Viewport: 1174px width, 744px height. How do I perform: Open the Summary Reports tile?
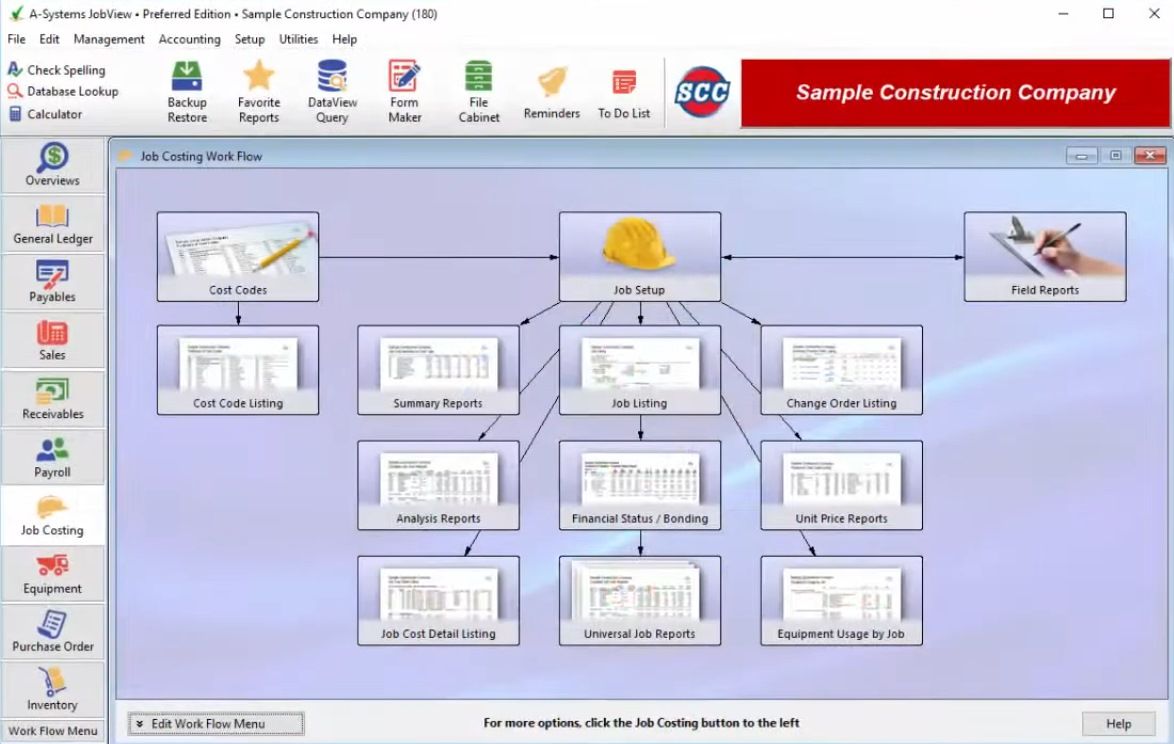click(438, 370)
